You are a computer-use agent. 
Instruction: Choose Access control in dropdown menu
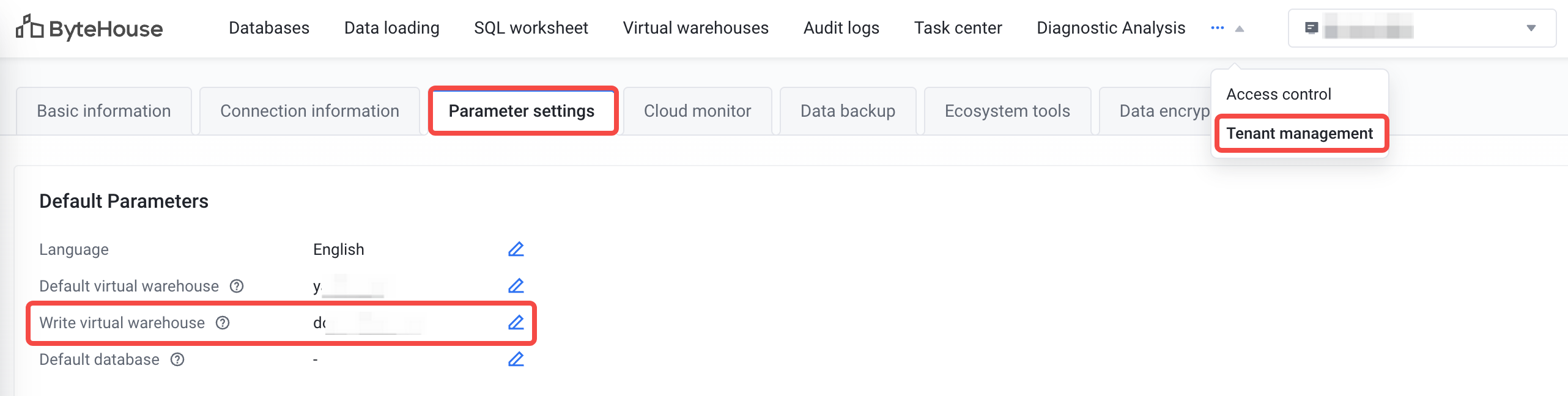pyautogui.click(x=1279, y=94)
